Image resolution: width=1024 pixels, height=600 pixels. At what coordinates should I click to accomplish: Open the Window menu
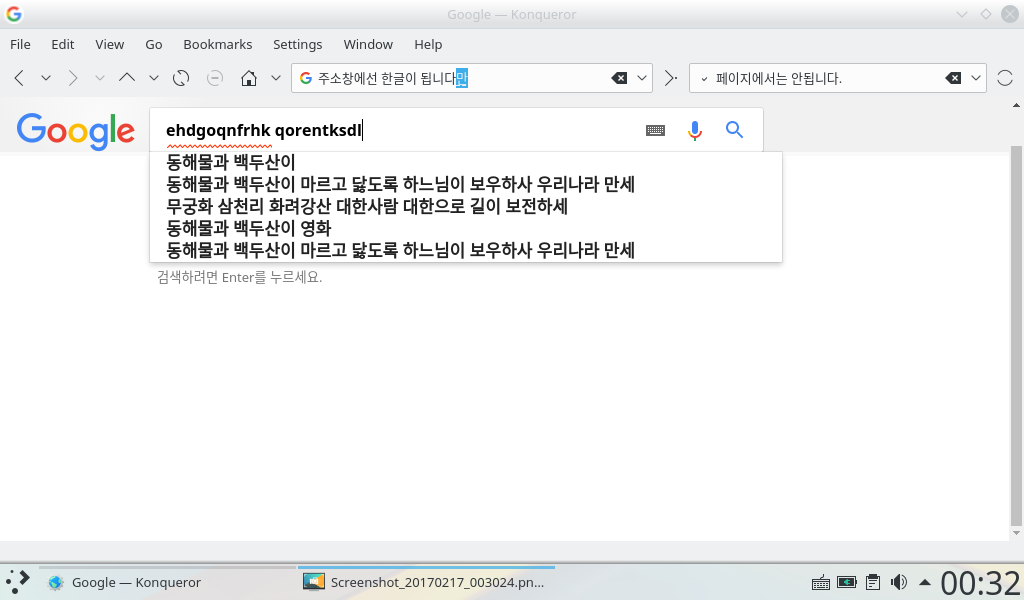368,44
